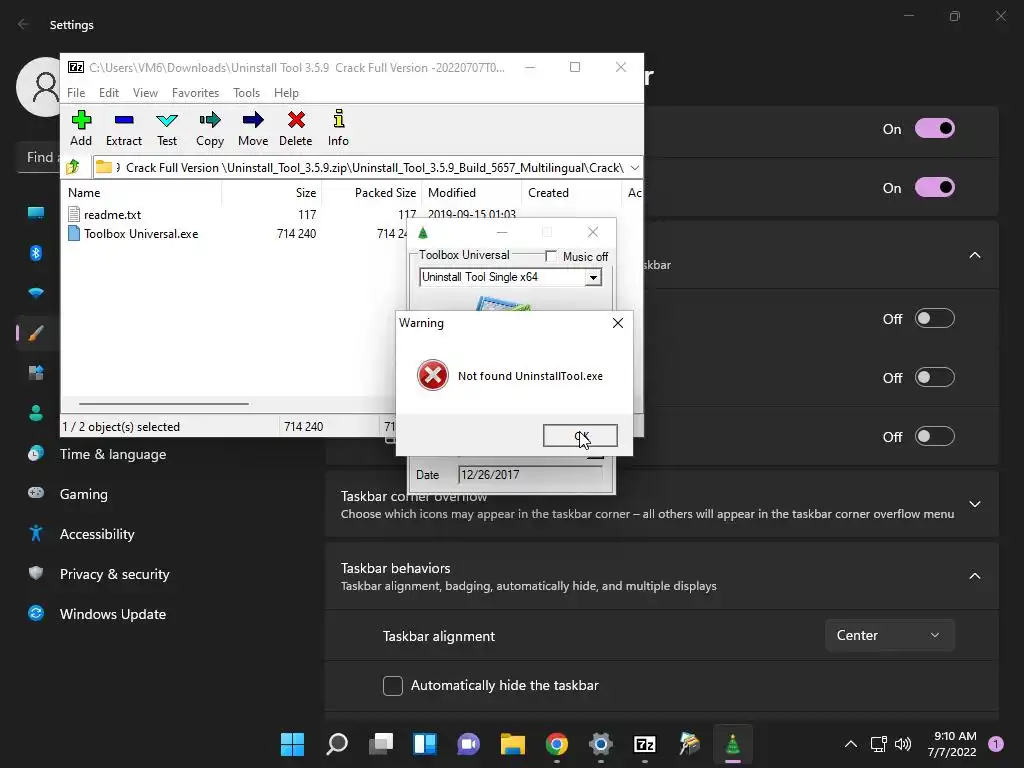
Task: Sort by the Modified column header
Action: click(472, 193)
